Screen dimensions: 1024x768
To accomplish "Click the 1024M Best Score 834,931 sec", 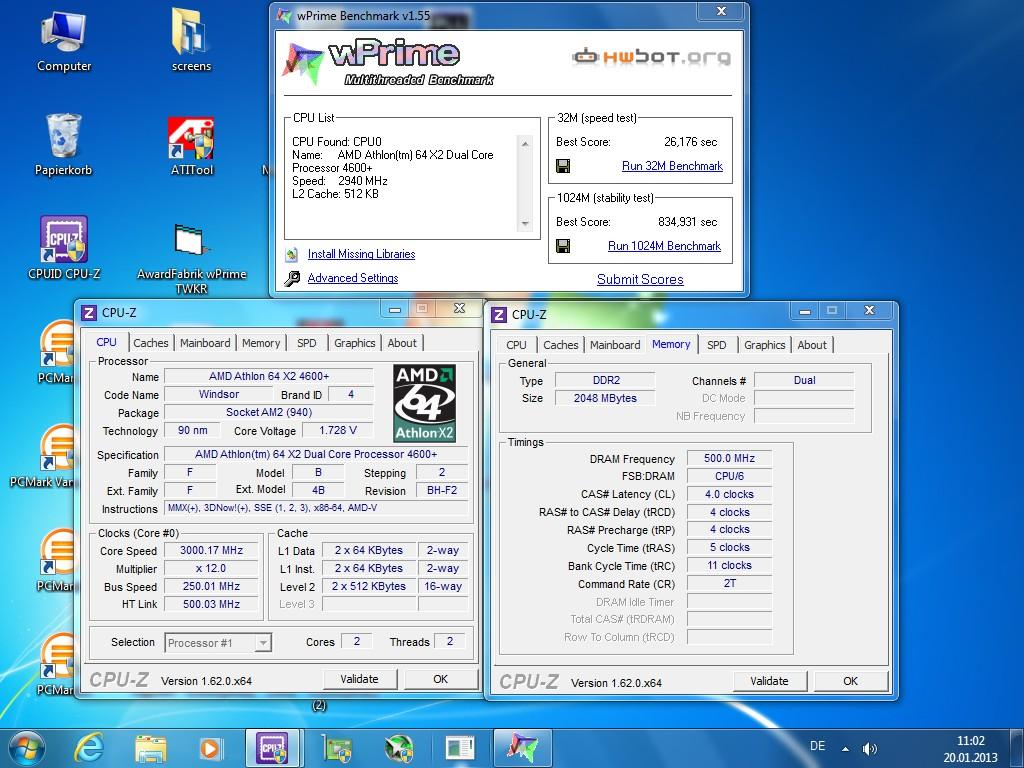I will pyautogui.click(x=687, y=222).
